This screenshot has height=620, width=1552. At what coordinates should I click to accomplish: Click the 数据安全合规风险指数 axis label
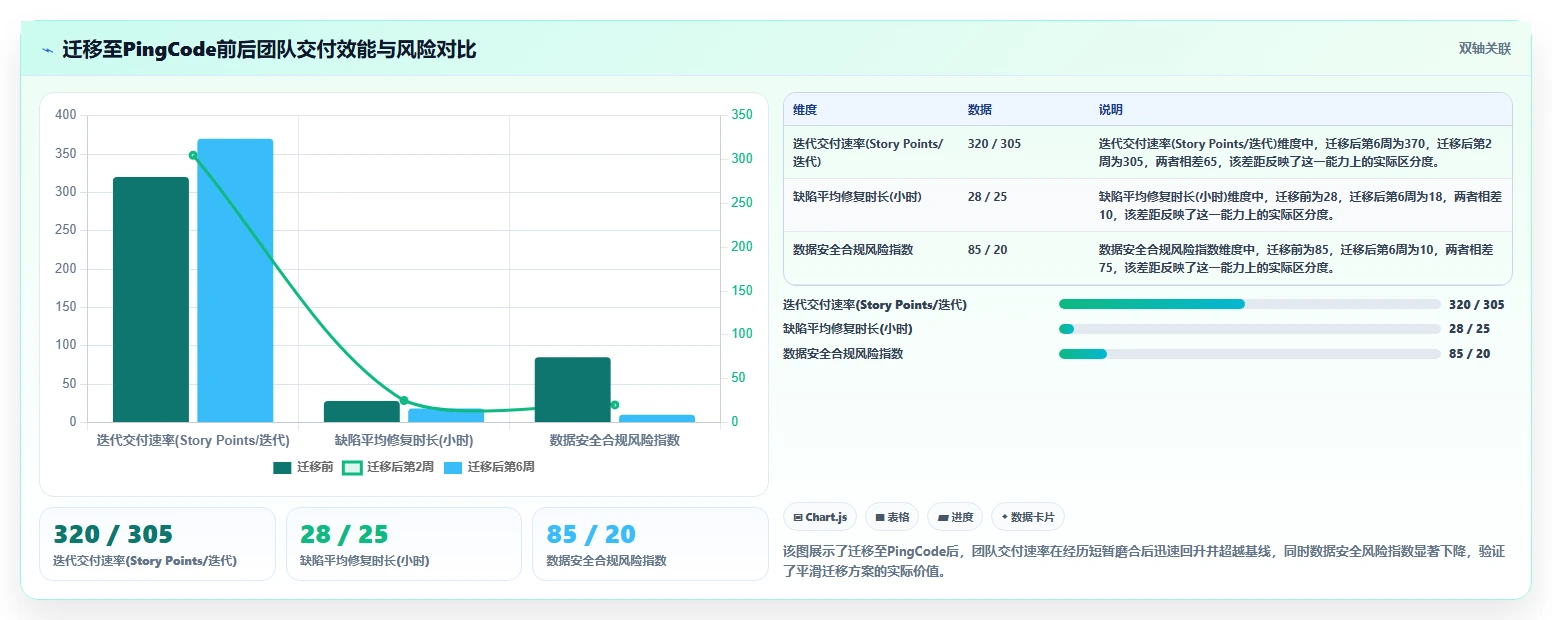[x=615, y=440]
